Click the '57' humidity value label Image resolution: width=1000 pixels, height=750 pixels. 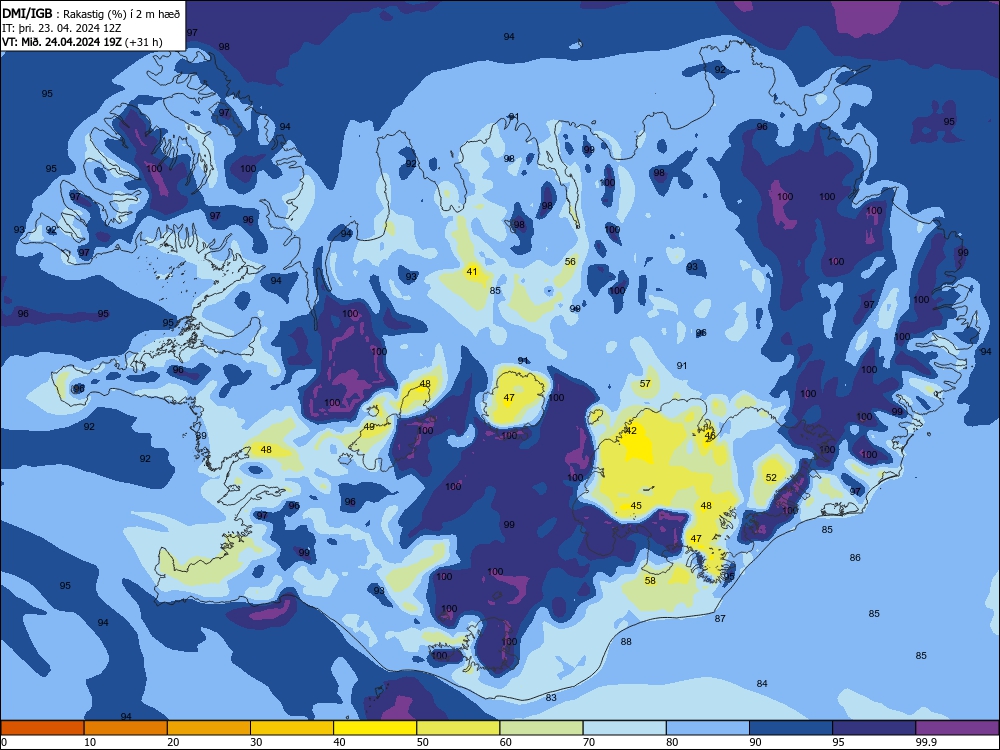645,384
